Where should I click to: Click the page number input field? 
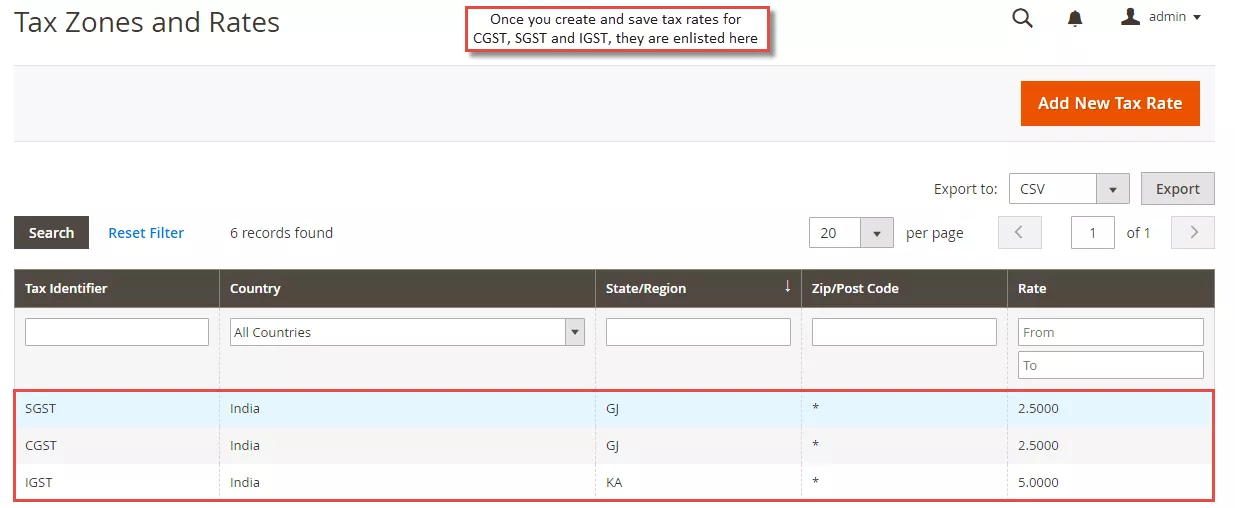1092,233
